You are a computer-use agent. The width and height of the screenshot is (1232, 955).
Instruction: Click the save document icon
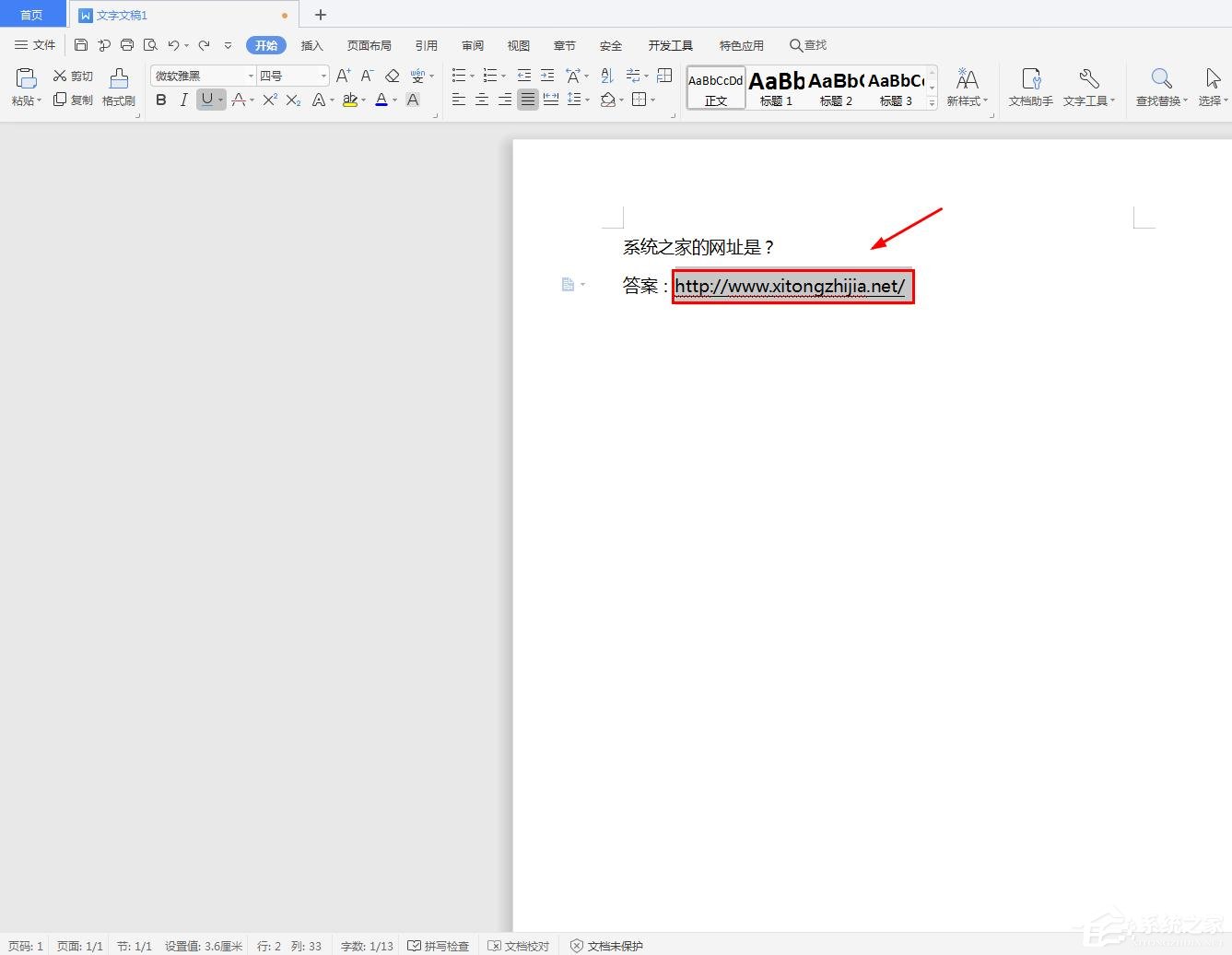(81, 45)
